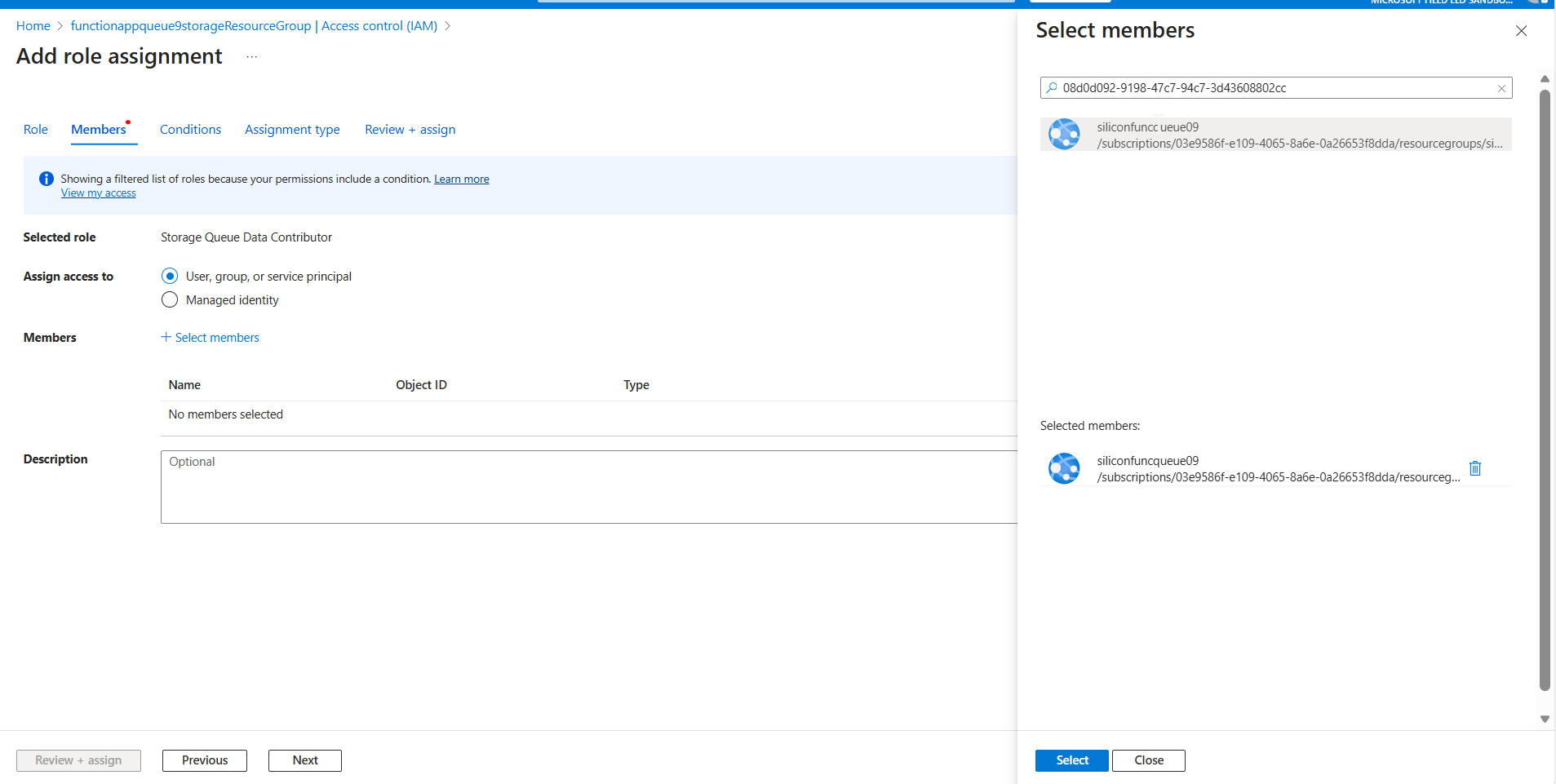
Task: Remove siliconfuncqueue09 with the trash icon
Action: [x=1475, y=468]
